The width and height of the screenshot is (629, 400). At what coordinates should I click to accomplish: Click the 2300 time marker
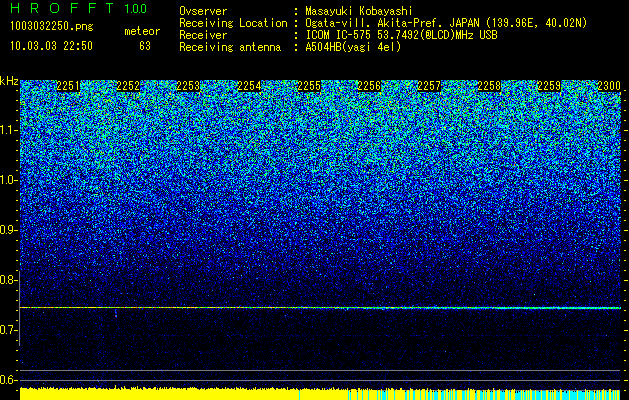point(609,86)
